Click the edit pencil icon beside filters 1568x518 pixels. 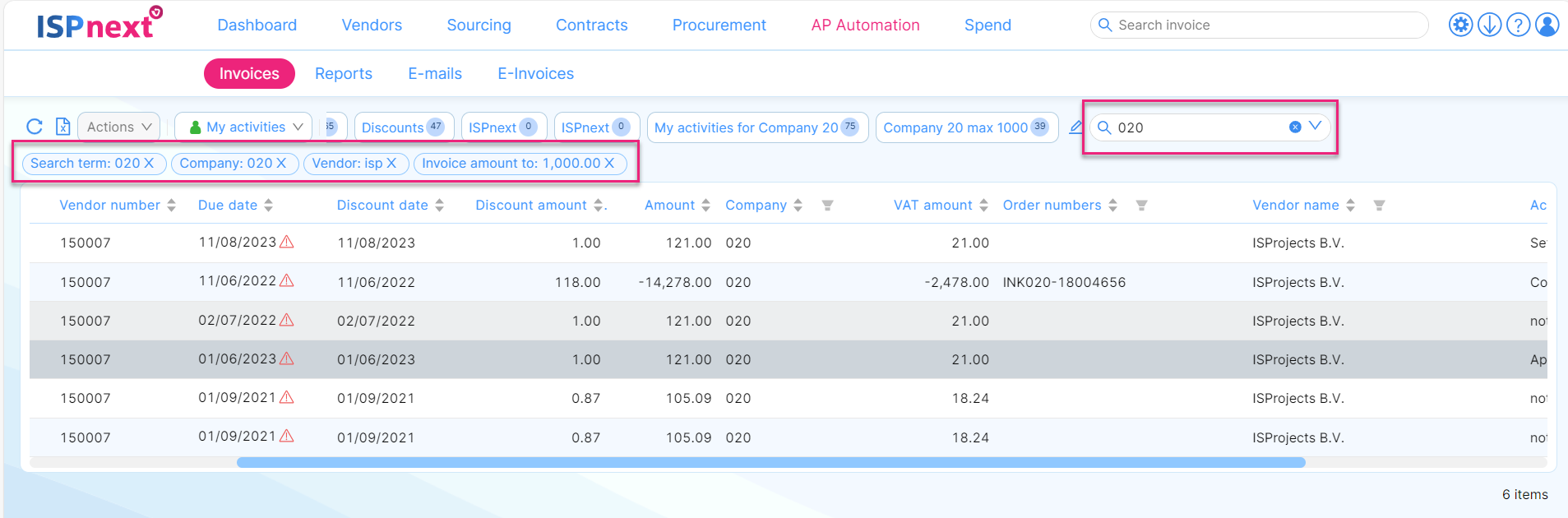(1075, 127)
